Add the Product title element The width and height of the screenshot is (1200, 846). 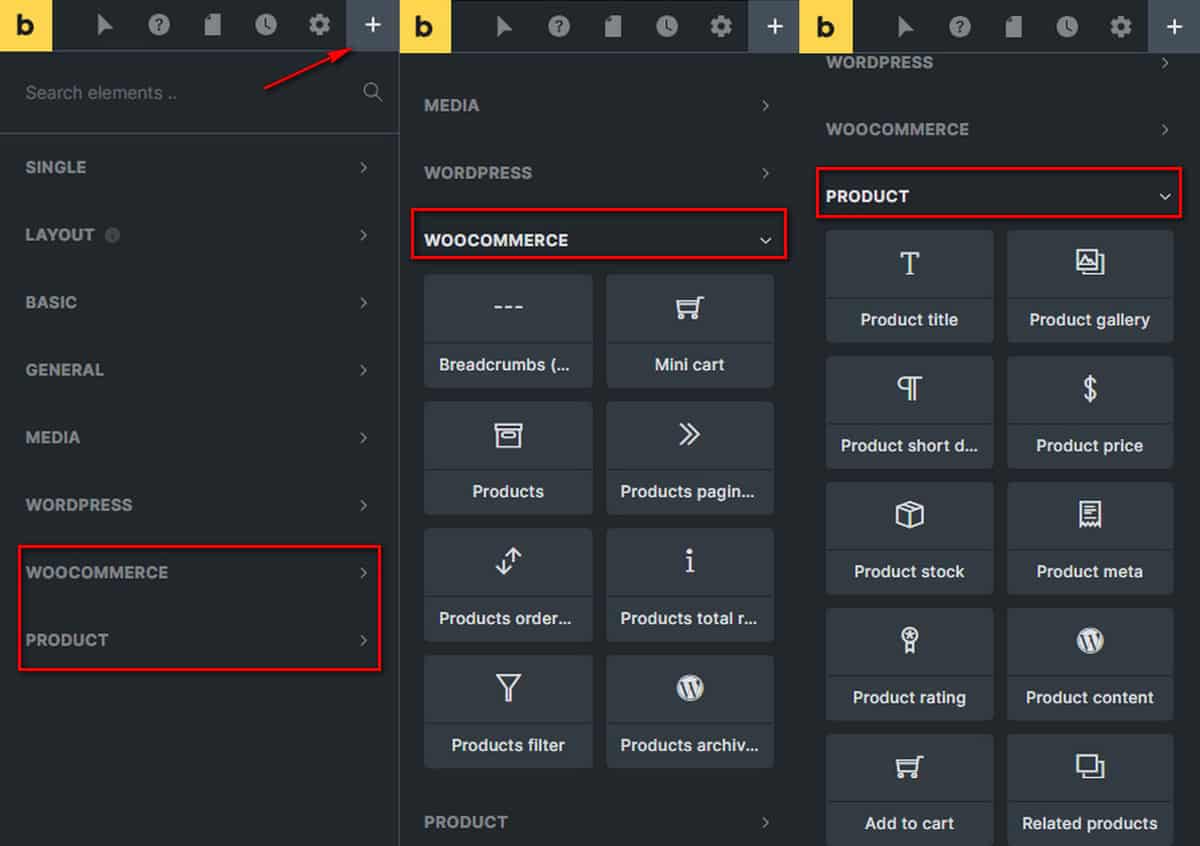[x=909, y=286]
